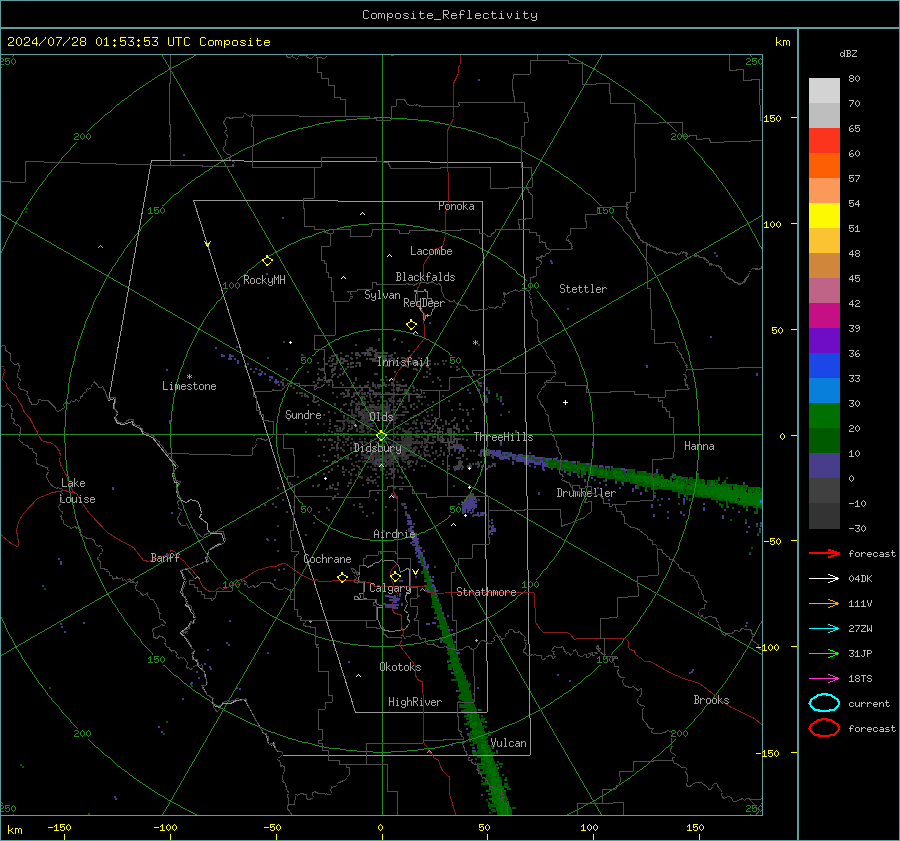
Task: Click the 2024/07/28 01:53:53 UTC timestamp
Action: [x=98, y=42]
